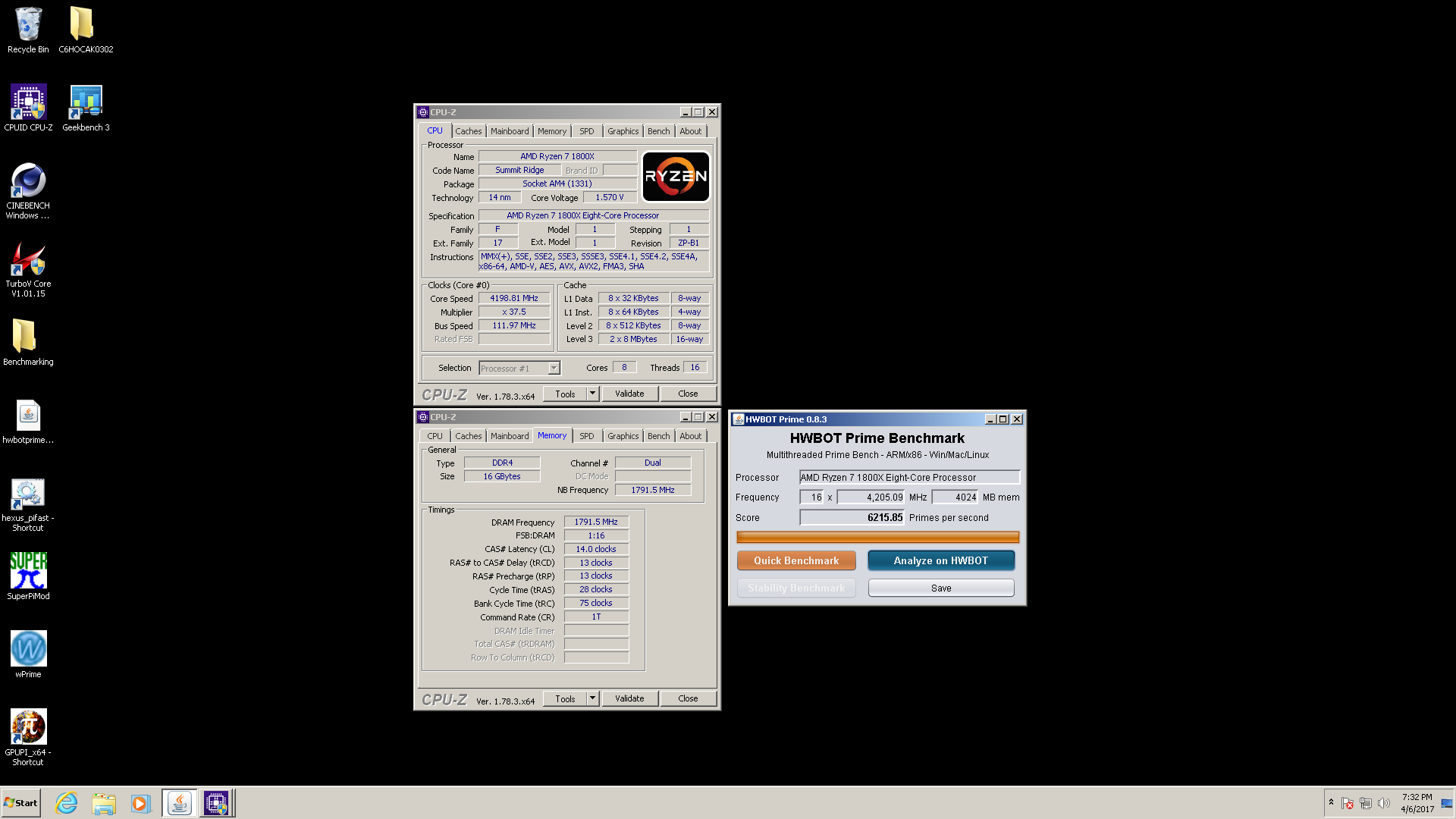Open Bench tab in upper CPU-Z window

coord(659,131)
